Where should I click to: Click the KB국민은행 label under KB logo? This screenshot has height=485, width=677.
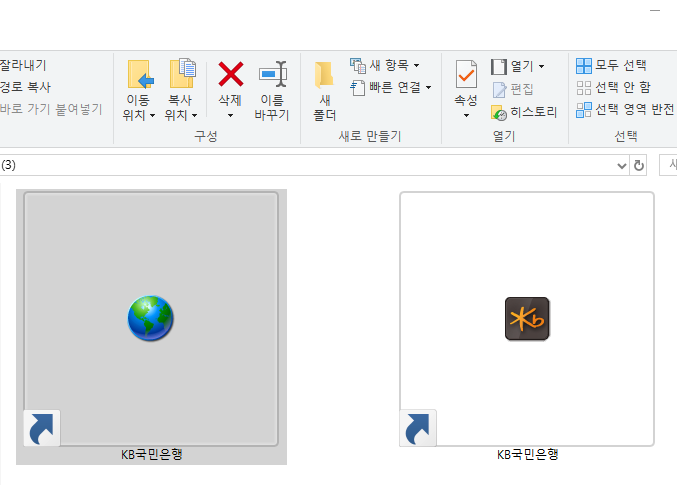click(528, 454)
